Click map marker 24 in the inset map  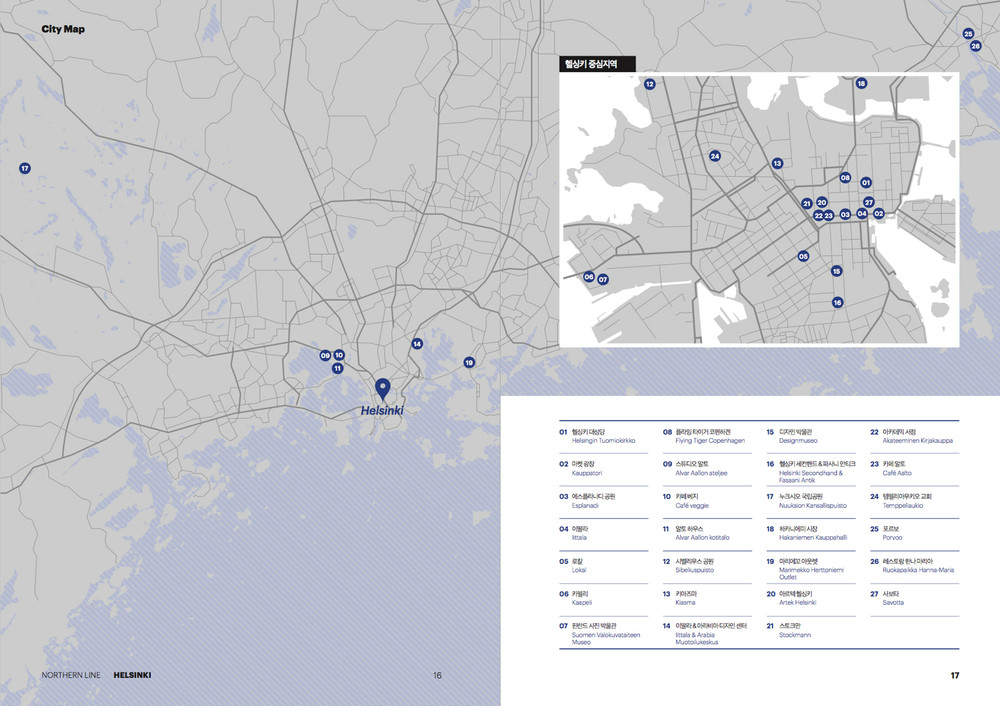tap(715, 156)
